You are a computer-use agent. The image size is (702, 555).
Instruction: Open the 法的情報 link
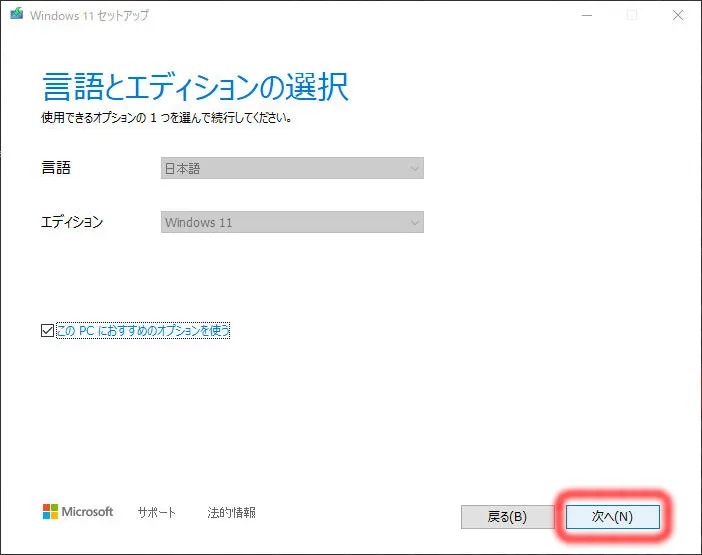click(231, 512)
